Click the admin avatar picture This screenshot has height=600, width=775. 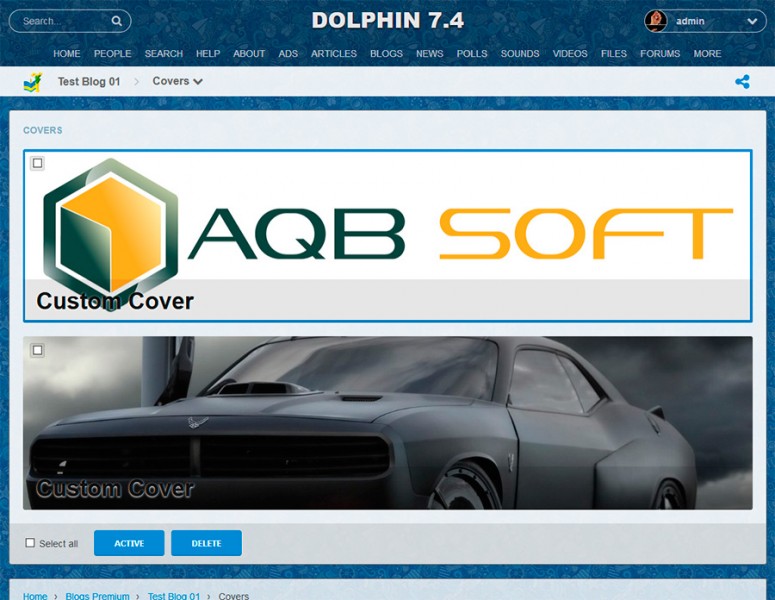pos(656,21)
